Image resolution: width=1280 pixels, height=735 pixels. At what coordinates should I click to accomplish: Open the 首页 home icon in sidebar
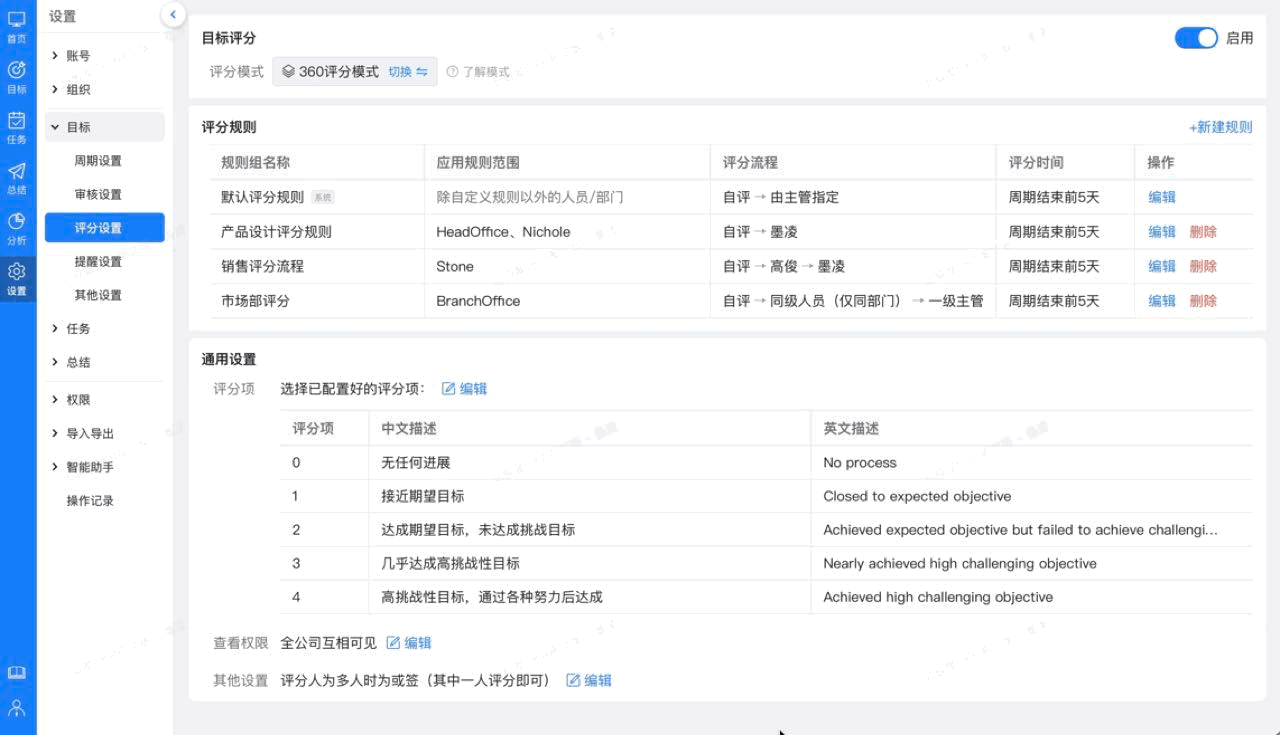(17, 26)
